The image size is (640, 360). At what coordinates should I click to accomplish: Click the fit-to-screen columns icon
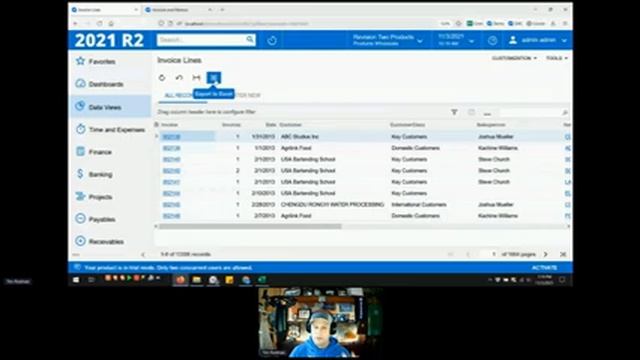196,78
